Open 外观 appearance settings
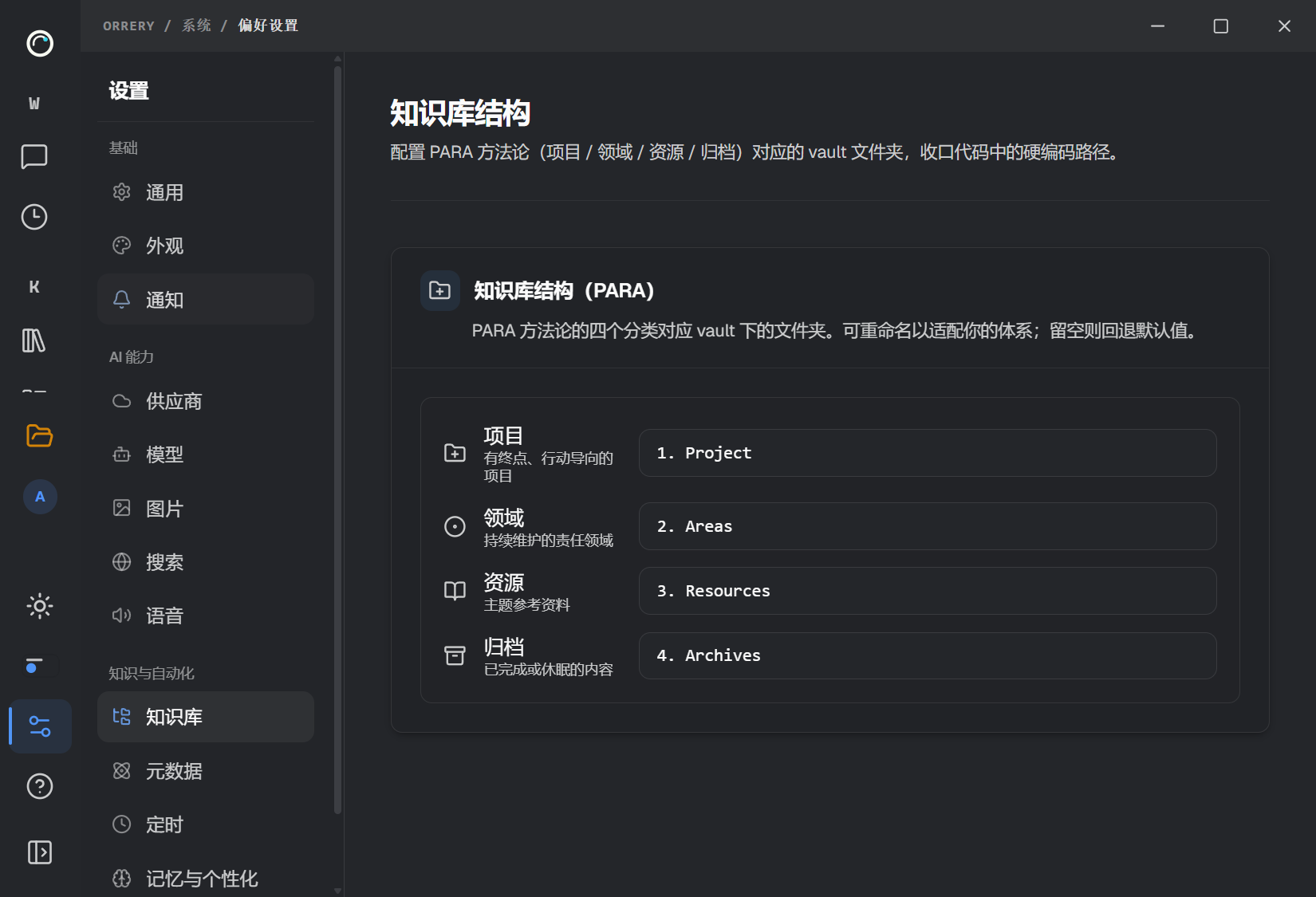Image resolution: width=1316 pixels, height=897 pixels. click(x=206, y=246)
